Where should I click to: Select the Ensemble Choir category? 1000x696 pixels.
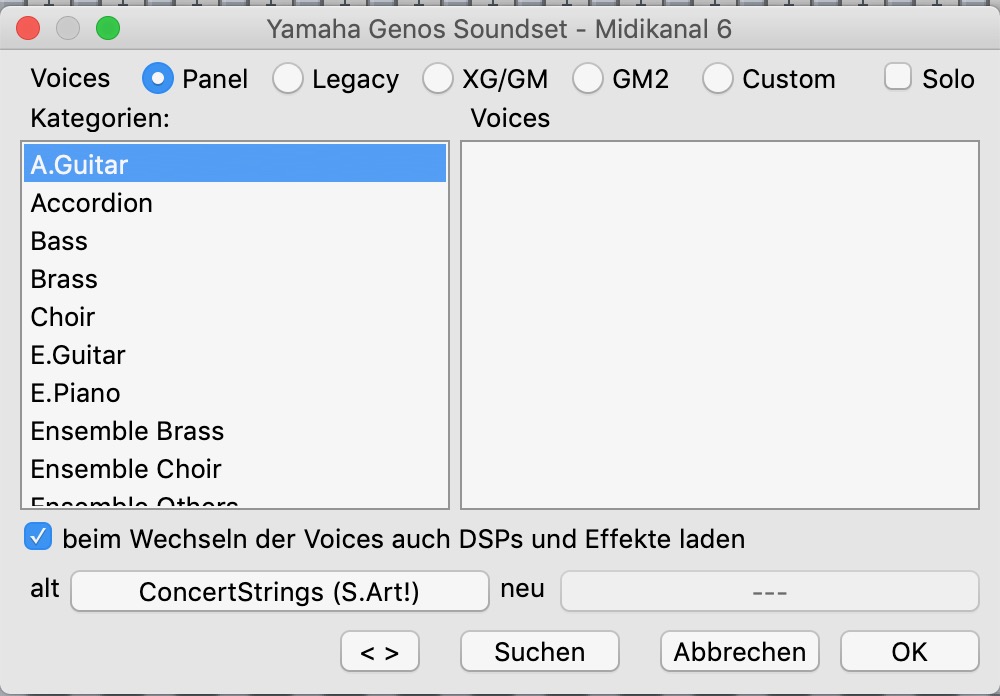click(x=235, y=469)
